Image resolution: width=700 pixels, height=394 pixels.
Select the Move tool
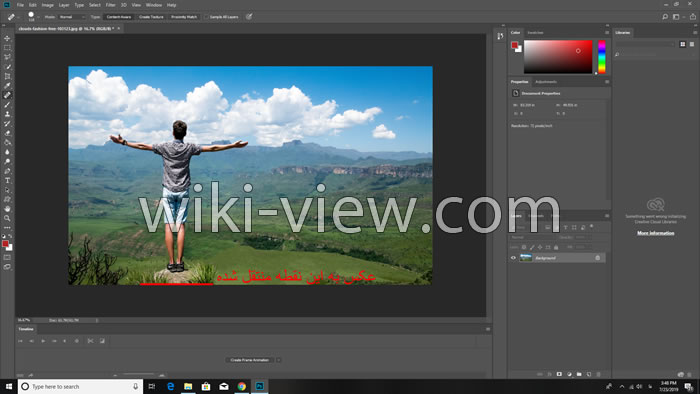click(7, 38)
